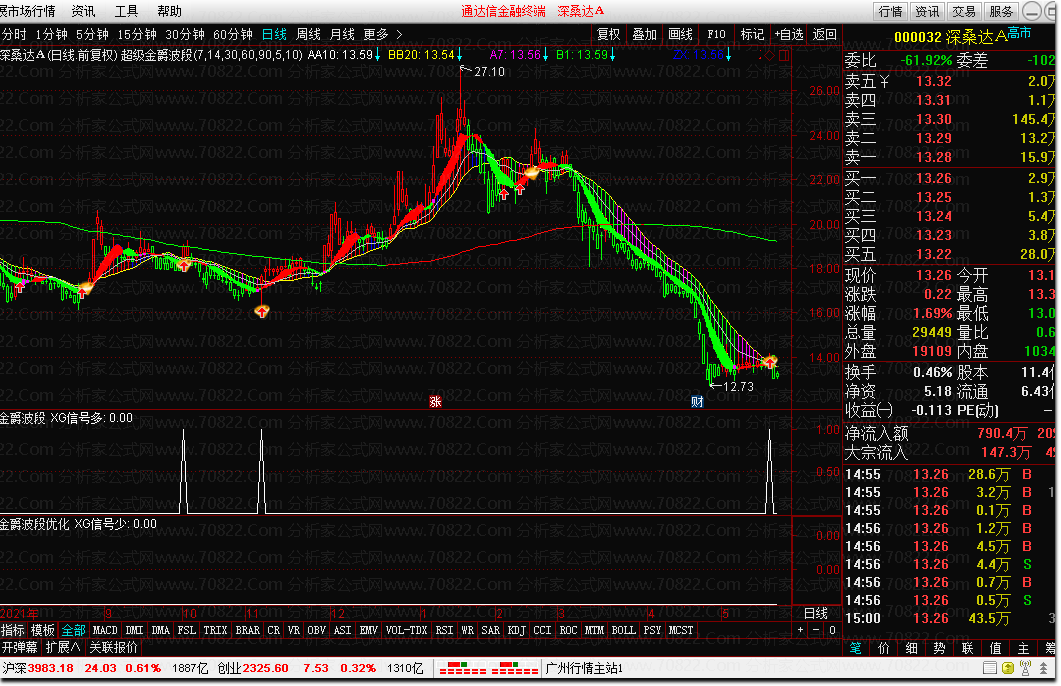The width and height of the screenshot is (1061, 686).
Task: Select the 笔 tab in quote panel
Action: [856, 648]
